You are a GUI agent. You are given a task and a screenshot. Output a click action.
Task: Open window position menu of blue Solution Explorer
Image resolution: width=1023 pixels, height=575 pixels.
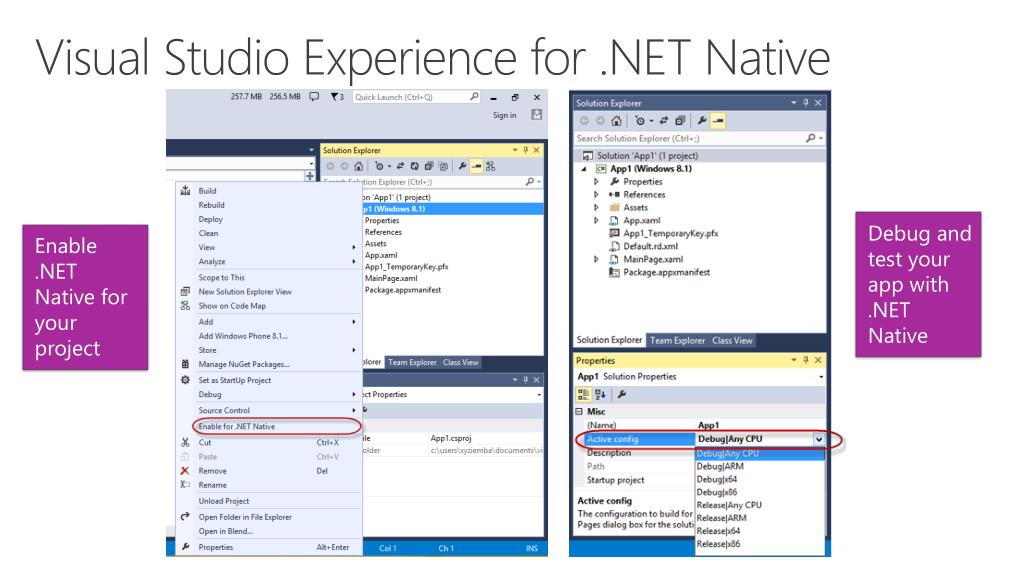point(793,103)
